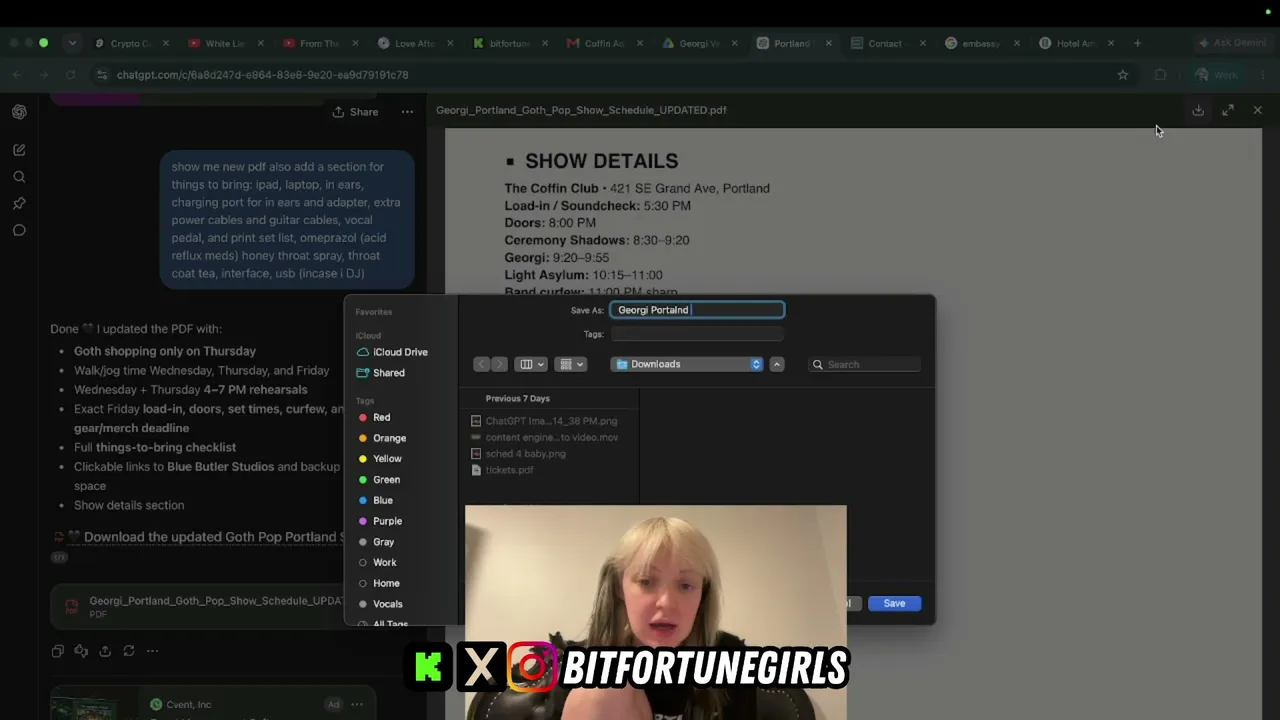Edit the Save As filename field
The height and width of the screenshot is (720, 1280).
(697, 310)
